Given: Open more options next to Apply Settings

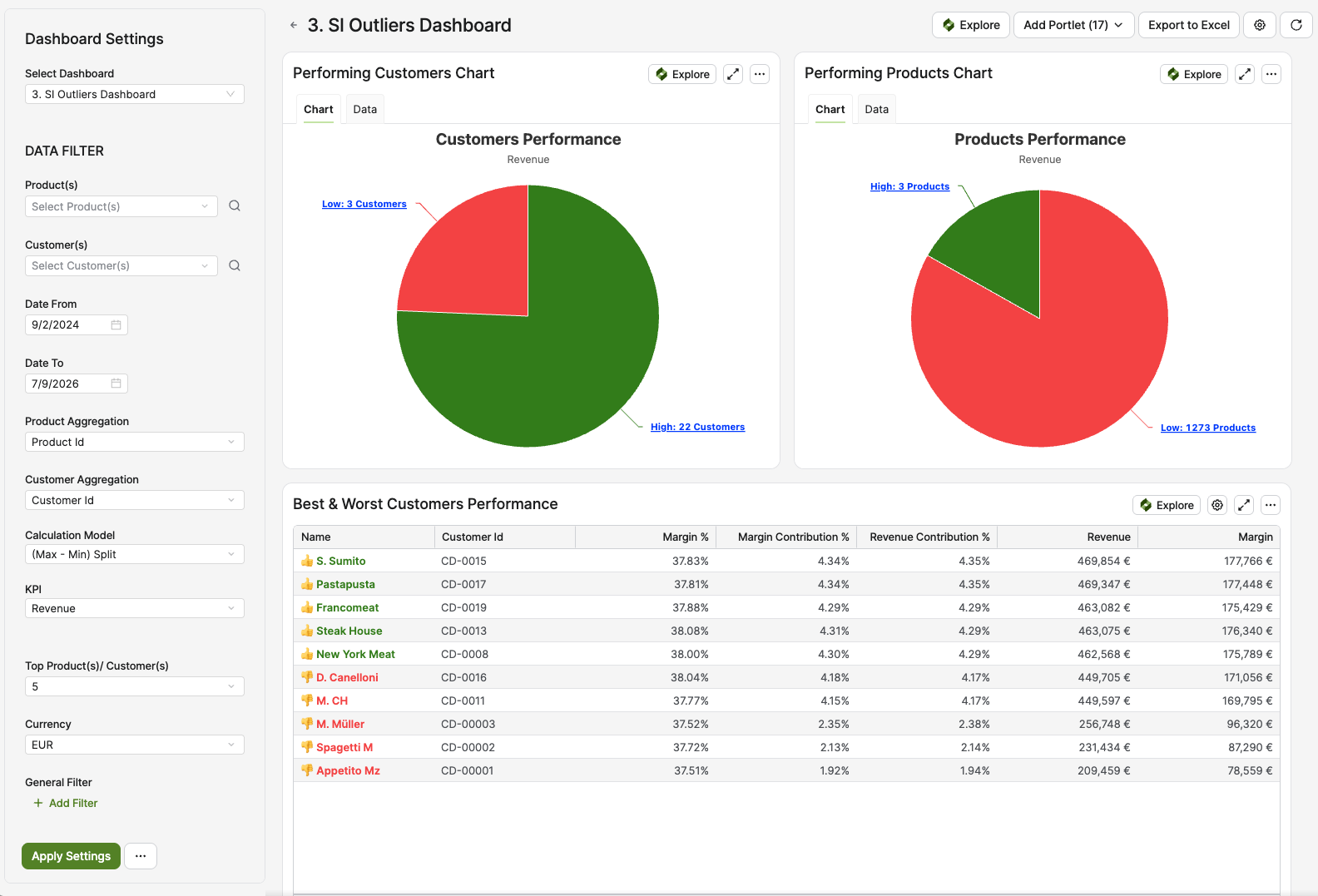Looking at the screenshot, I should tap(141, 856).
